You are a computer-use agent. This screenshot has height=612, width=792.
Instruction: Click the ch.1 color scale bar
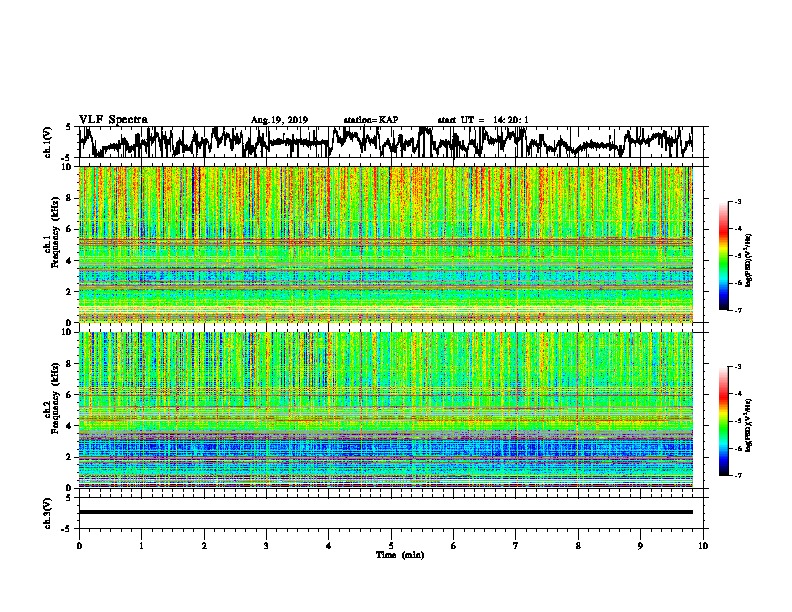pyautogui.click(x=723, y=256)
